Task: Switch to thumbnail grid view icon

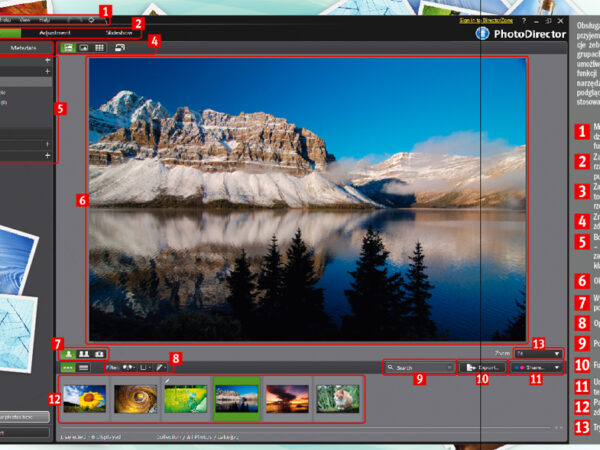Action: pos(100,47)
